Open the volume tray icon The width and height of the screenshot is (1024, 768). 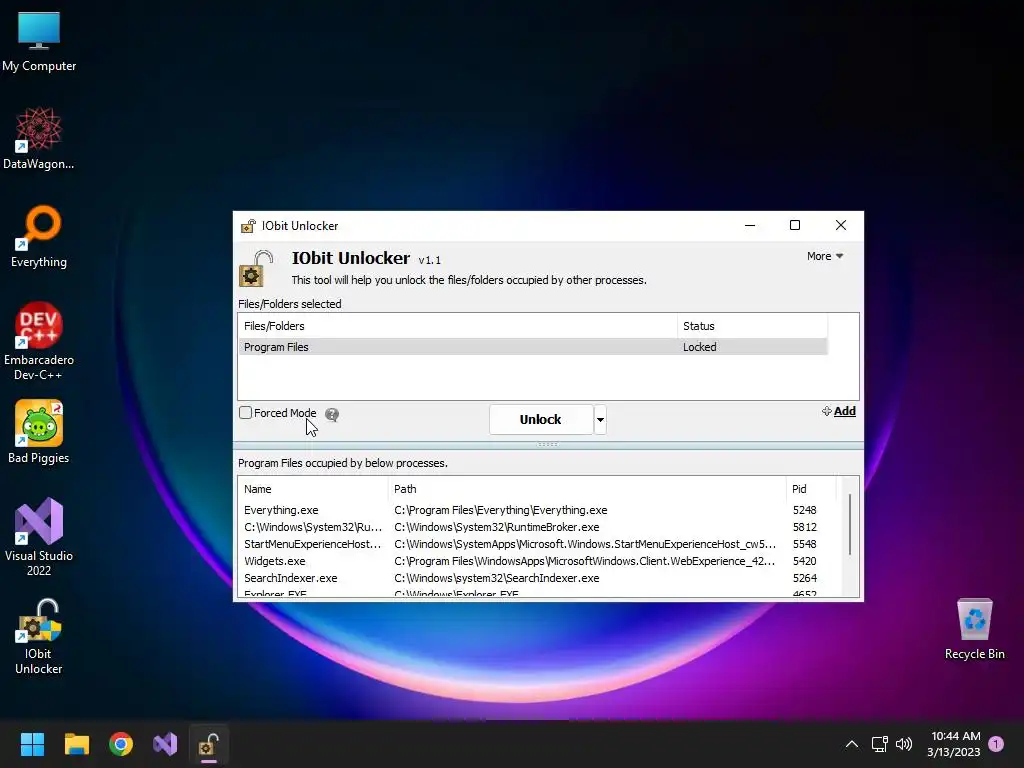tap(904, 744)
